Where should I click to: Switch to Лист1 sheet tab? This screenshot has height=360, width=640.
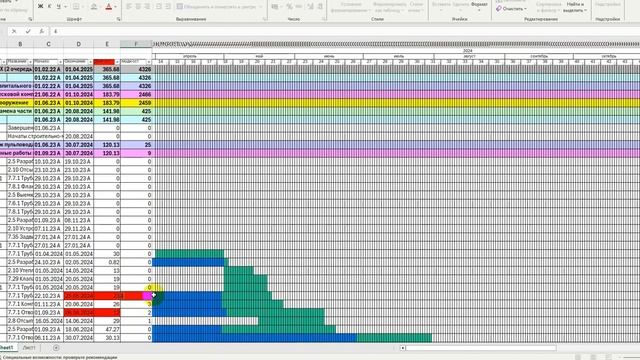point(29,348)
